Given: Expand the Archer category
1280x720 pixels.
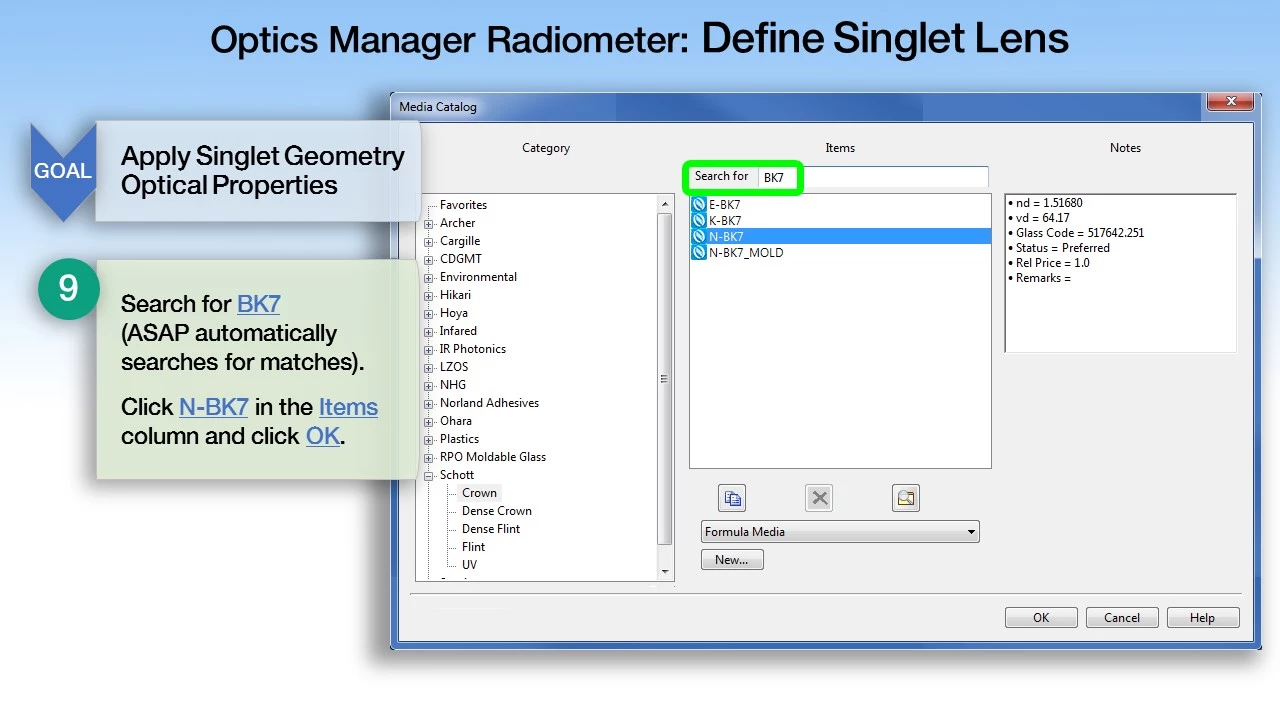Looking at the screenshot, I should (x=429, y=224).
